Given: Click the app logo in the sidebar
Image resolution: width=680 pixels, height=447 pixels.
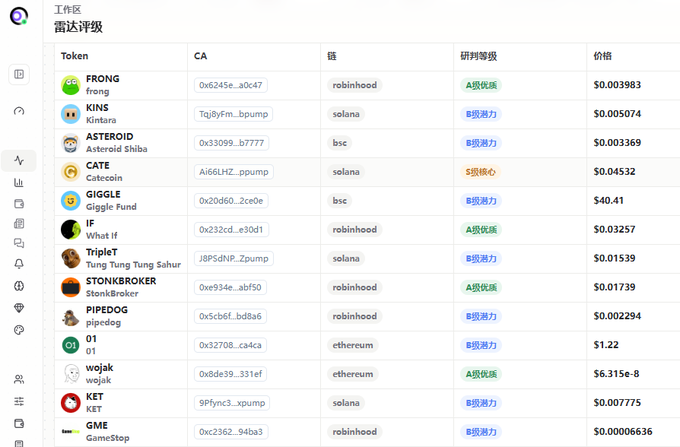Looking at the screenshot, I should (x=19, y=16).
